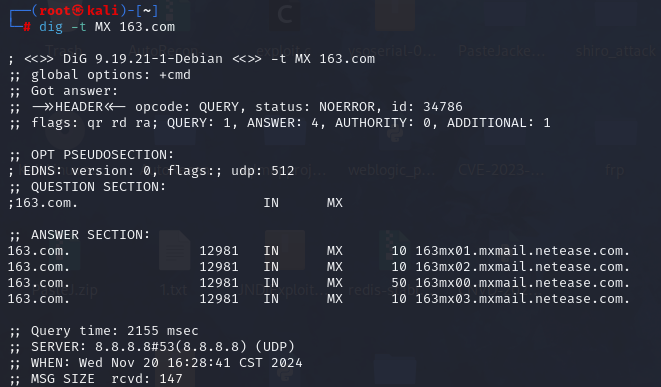
Task: Select the shiro_attack desktop icon label
Action: [x=615, y=51]
